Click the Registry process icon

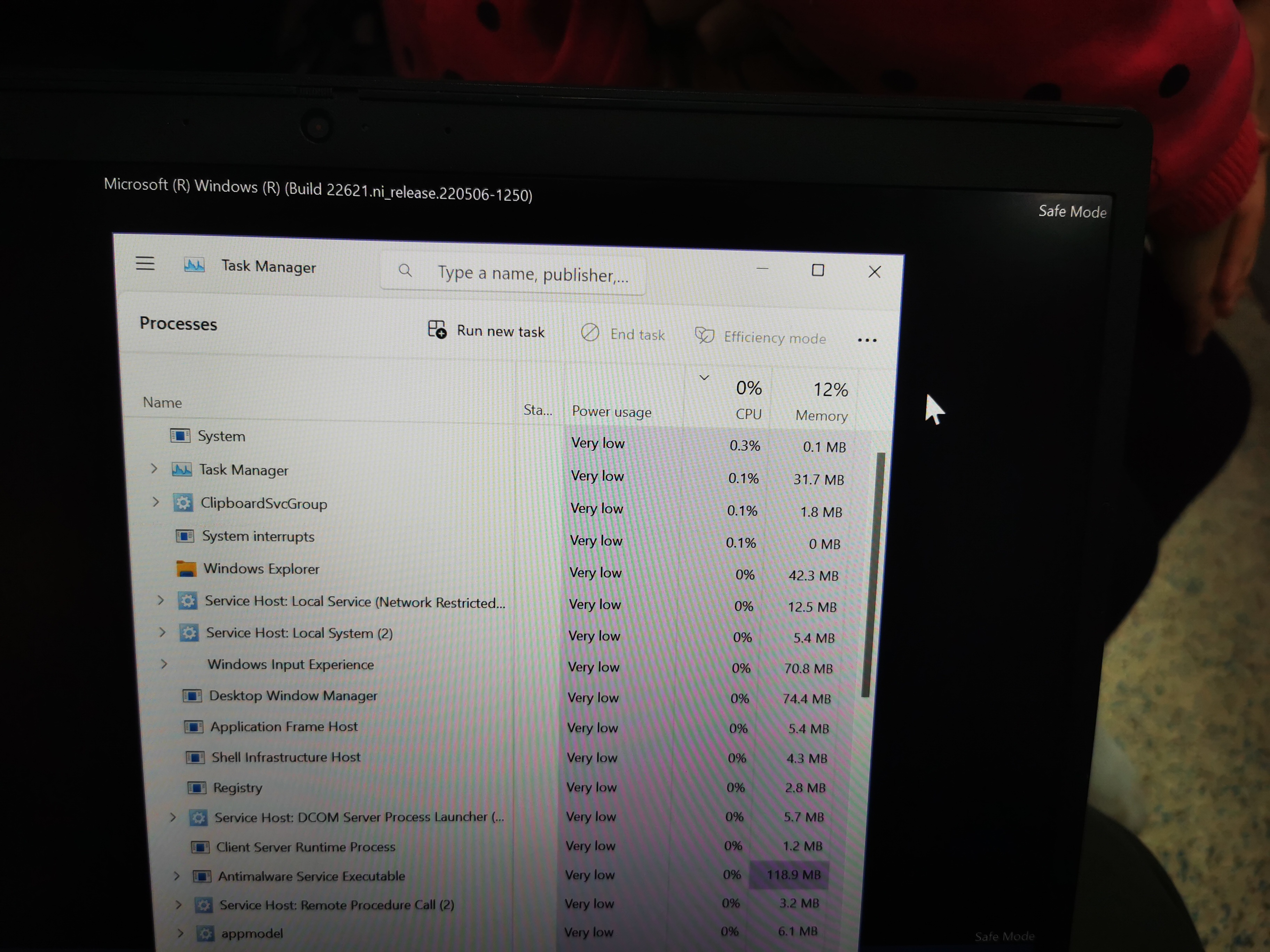pos(197,787)
